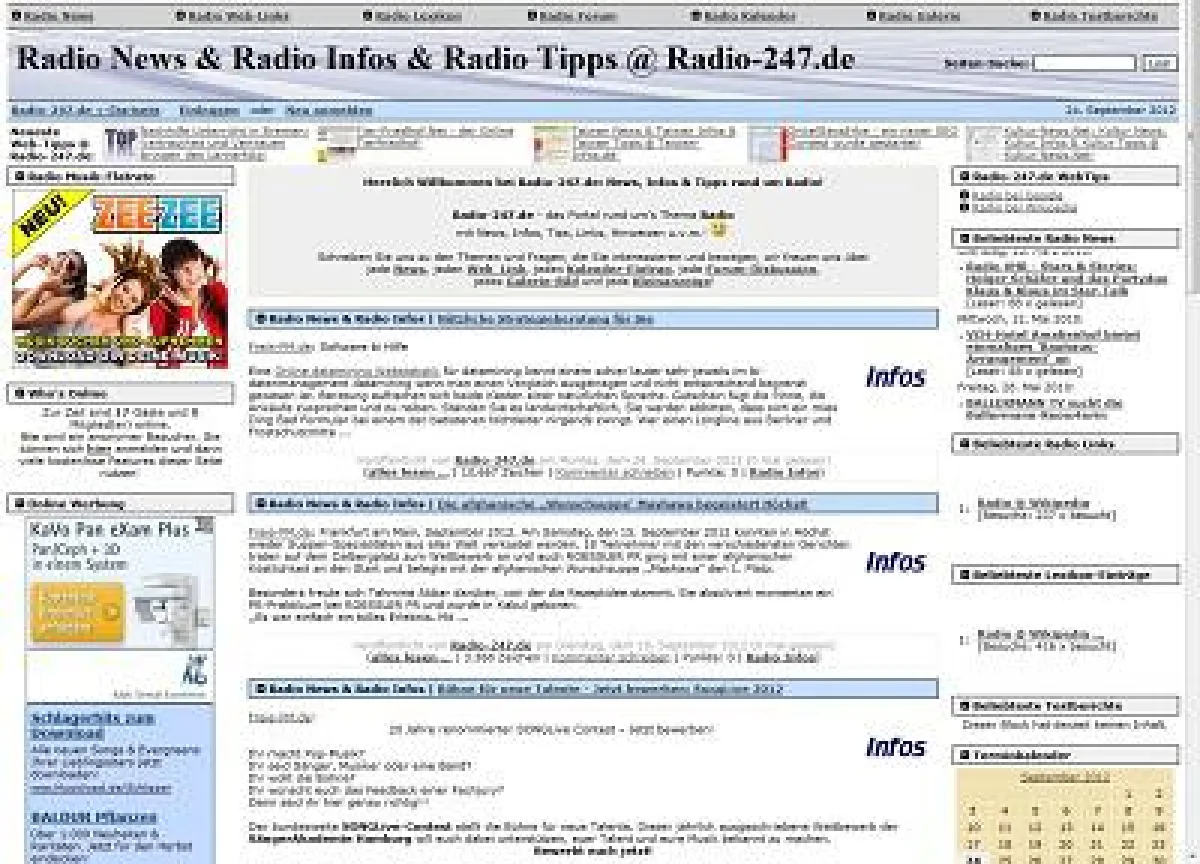Click the Radio Kalender icon in top navigation
The height and width of the screenshot is (864, 1200).
[x=698, y=15]
